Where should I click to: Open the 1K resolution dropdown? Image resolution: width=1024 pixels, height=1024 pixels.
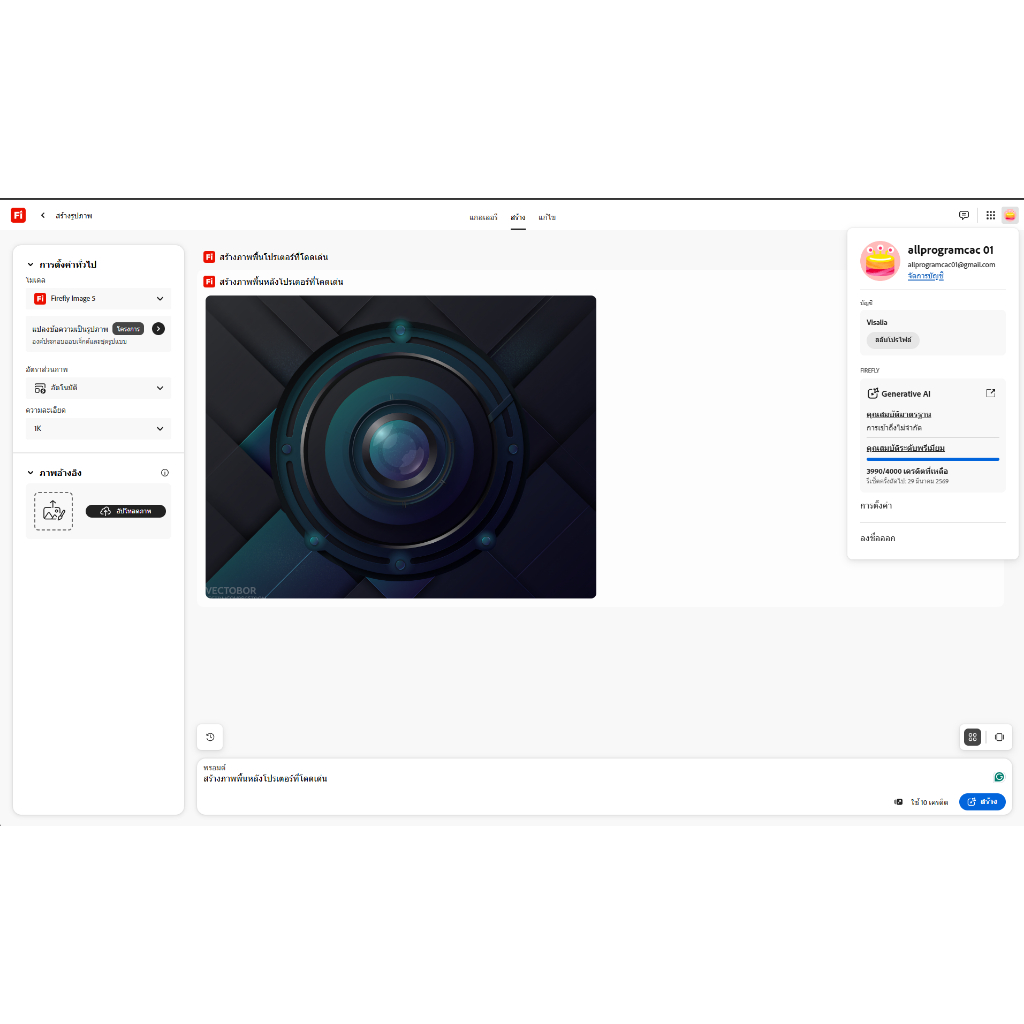(x=99, y=428)
